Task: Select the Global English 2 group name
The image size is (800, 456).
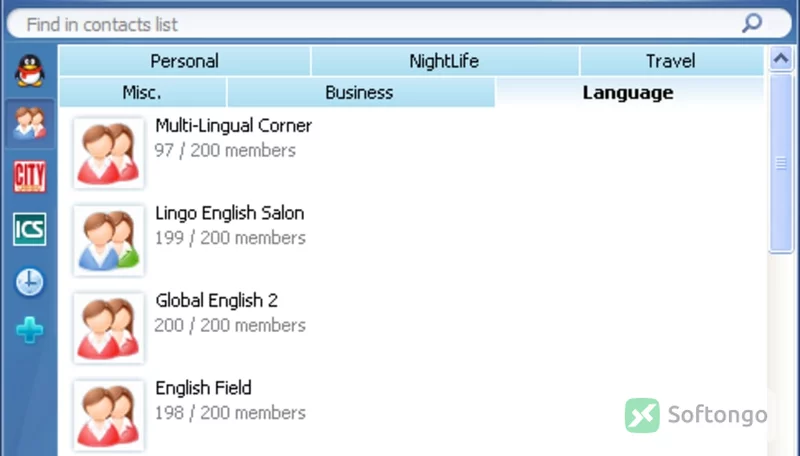Action: (216, 300)
